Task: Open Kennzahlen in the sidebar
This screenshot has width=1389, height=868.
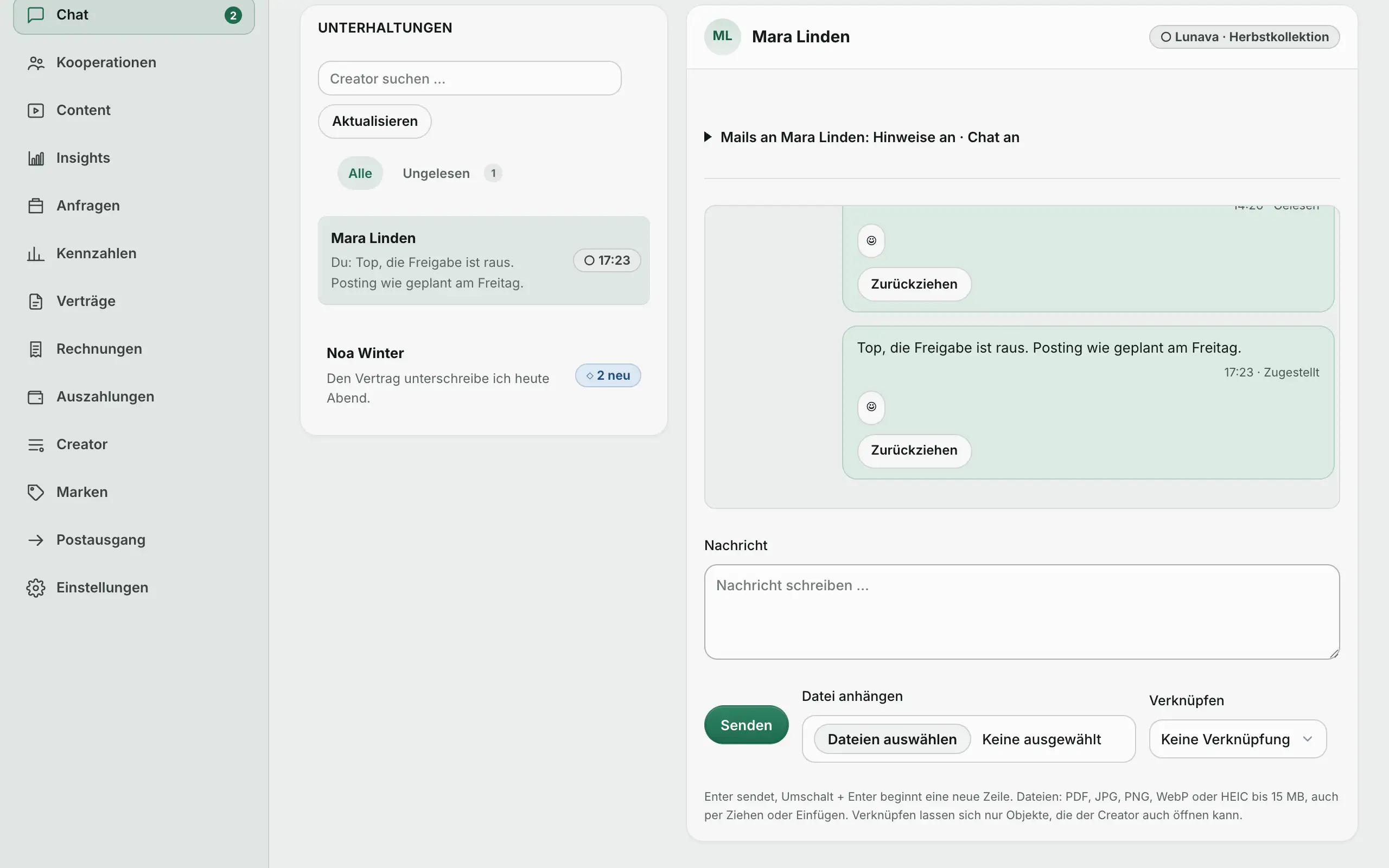Action: 133,253
